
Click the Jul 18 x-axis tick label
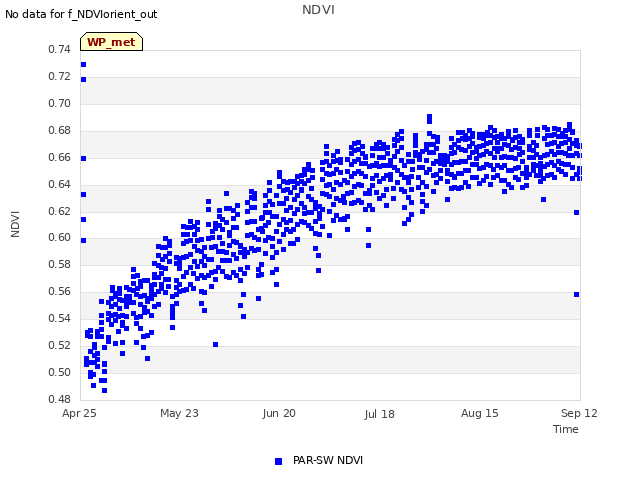(x=379, y=414)
